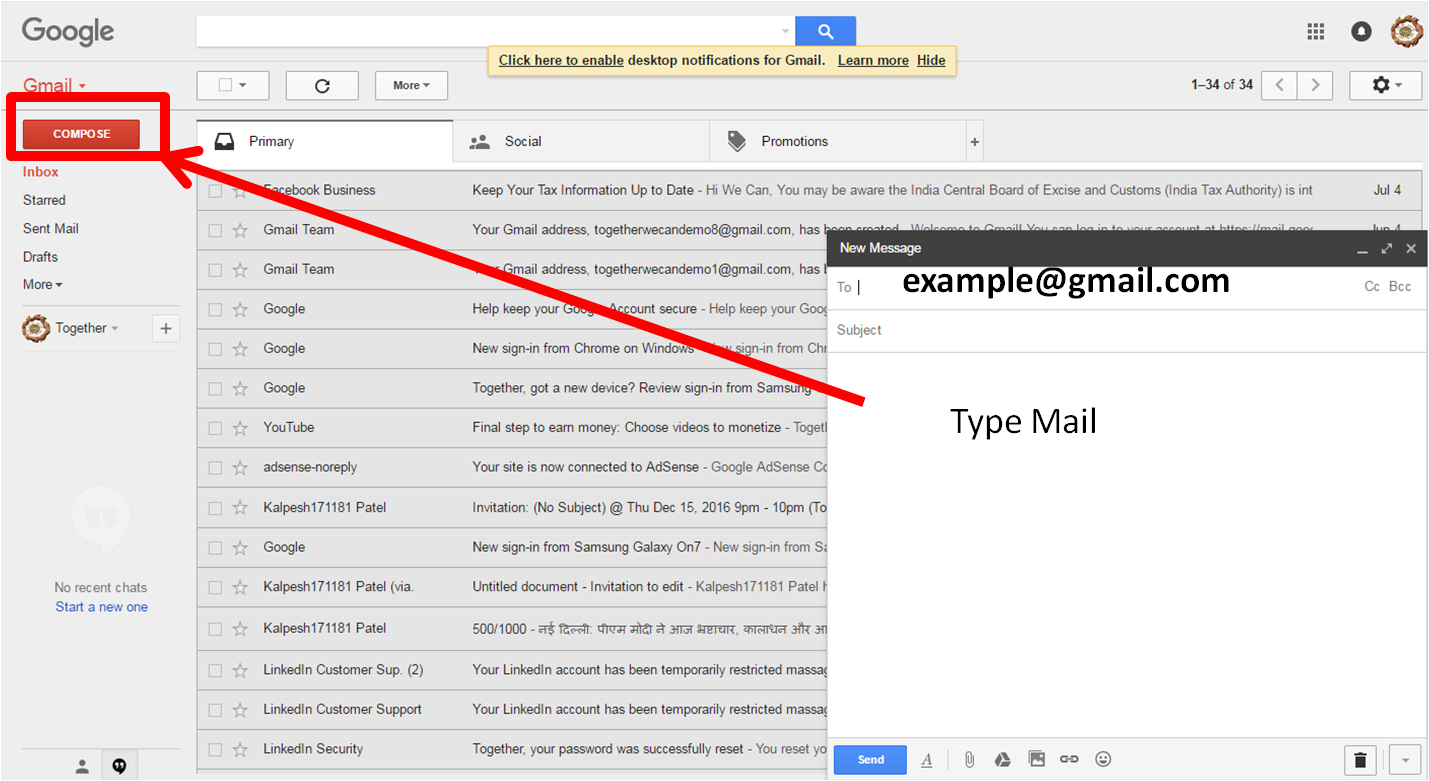
Task: Click the Subject field
Action: point(1127,331)
